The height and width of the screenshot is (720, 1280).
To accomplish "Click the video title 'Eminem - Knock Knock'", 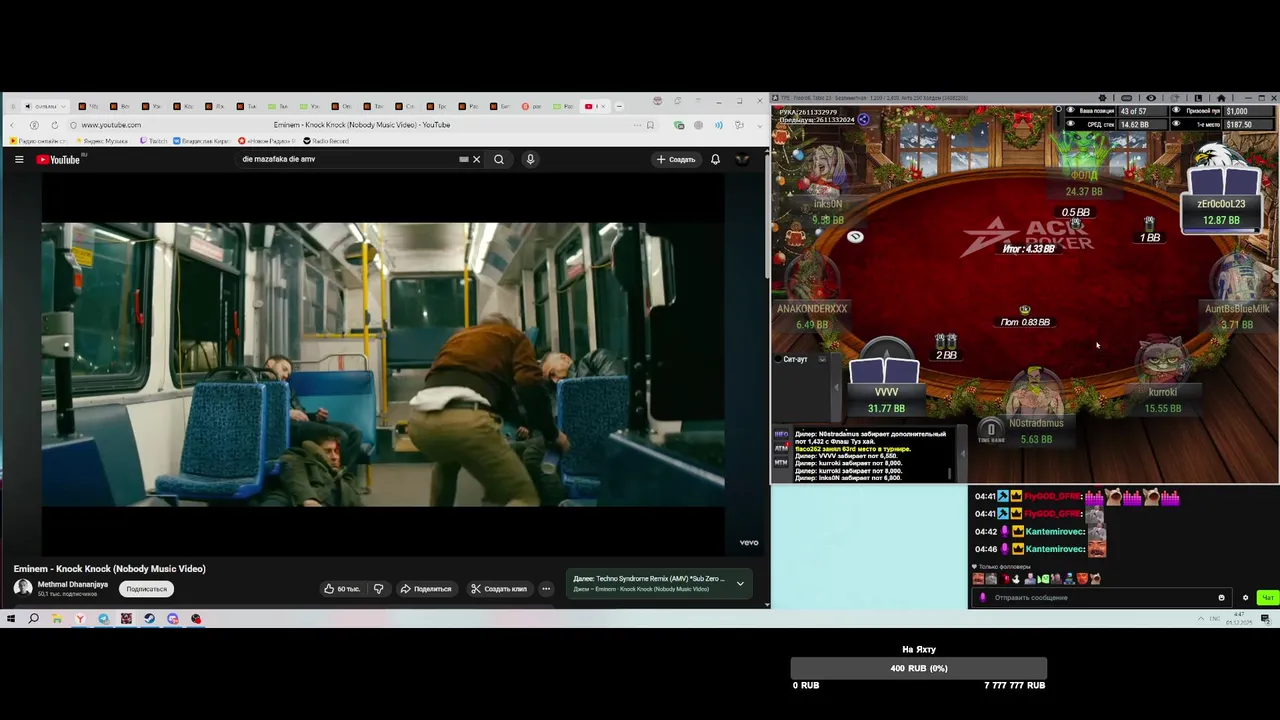I will (110, 569).
